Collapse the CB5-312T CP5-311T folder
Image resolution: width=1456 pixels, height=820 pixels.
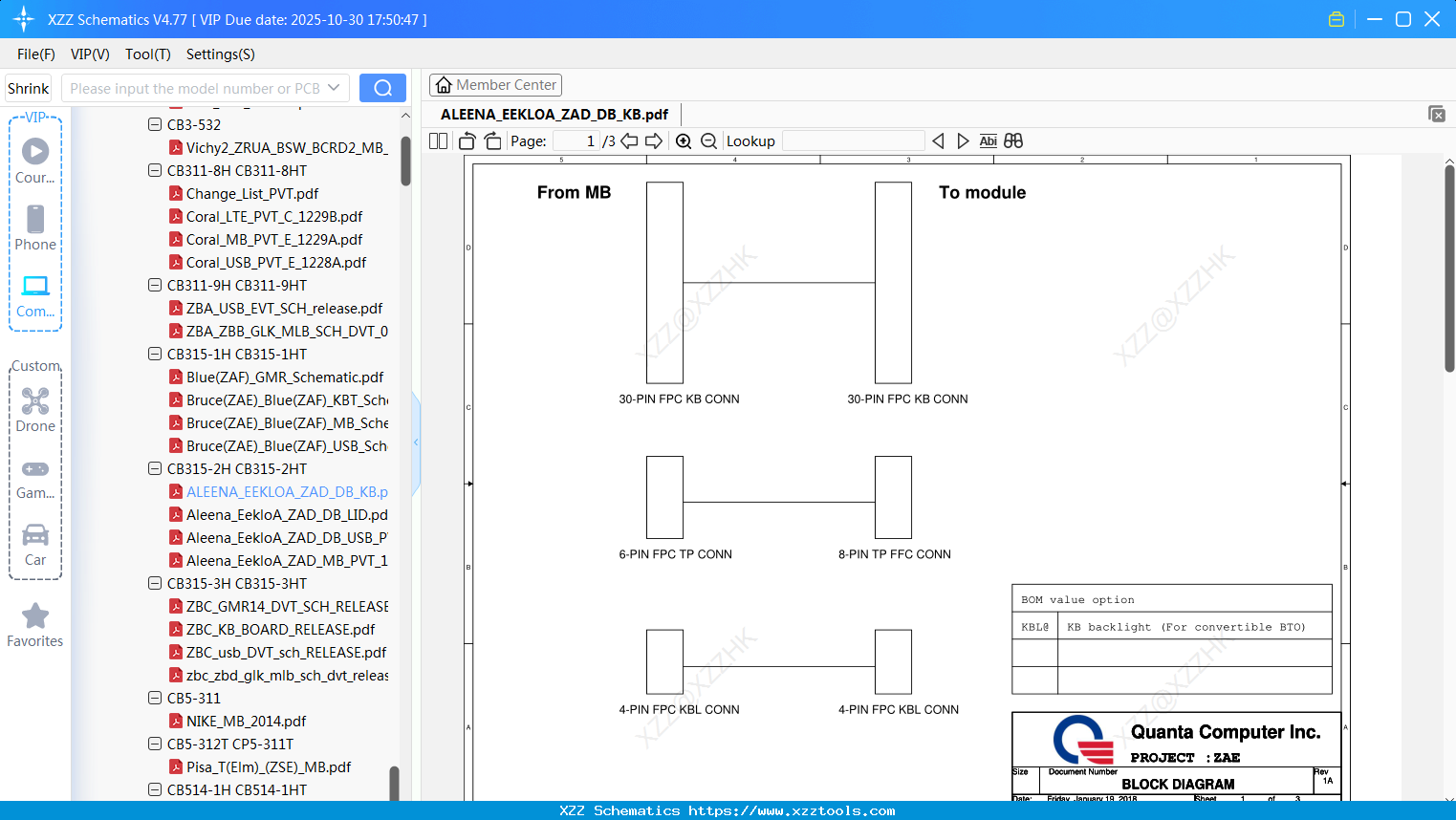[155, 744]
